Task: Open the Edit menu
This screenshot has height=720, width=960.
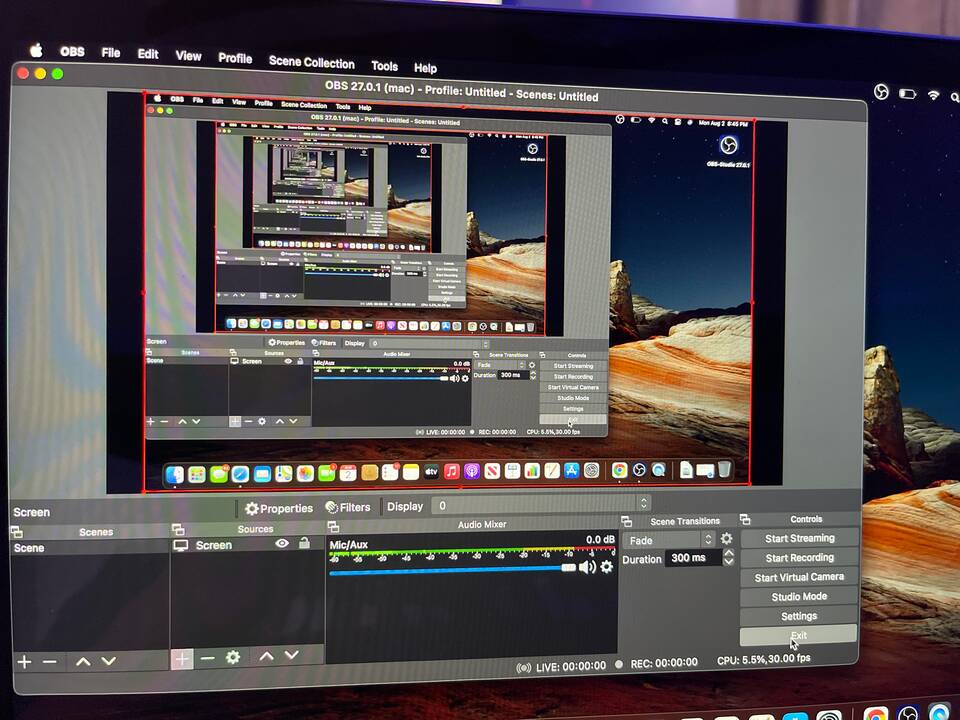Action: coord(148,54)
